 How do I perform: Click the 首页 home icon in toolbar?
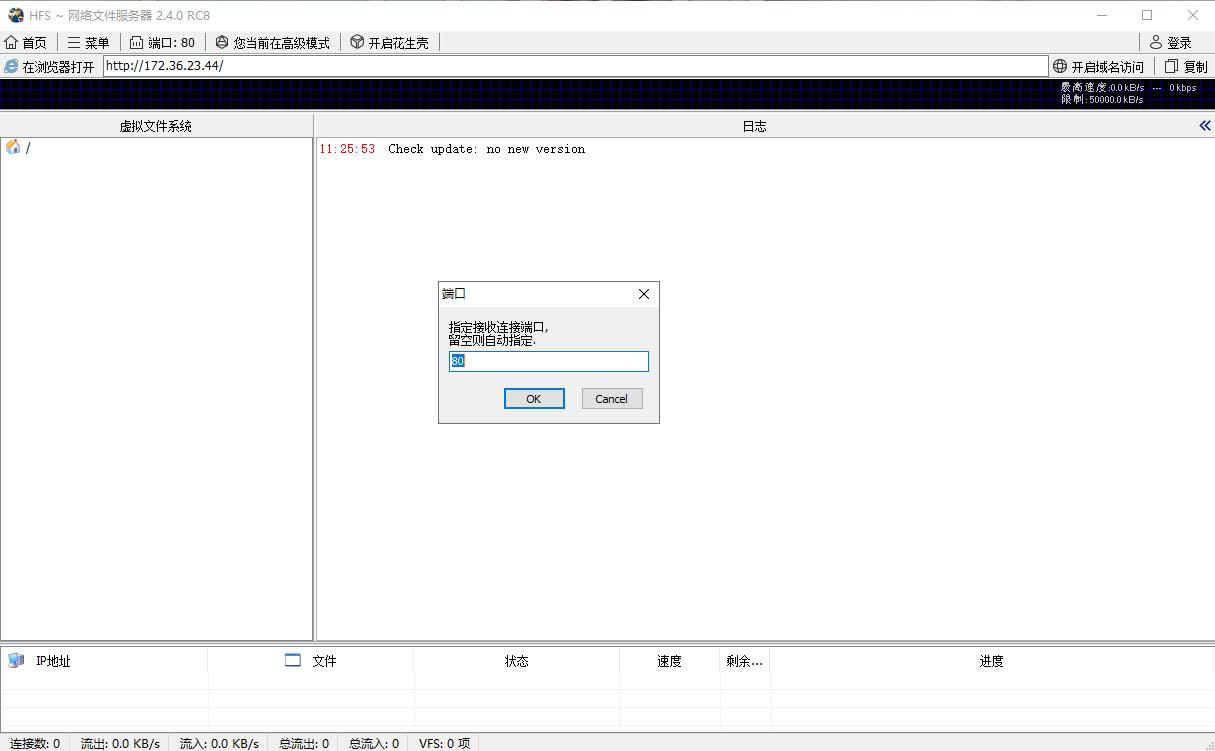pos(12,42)
